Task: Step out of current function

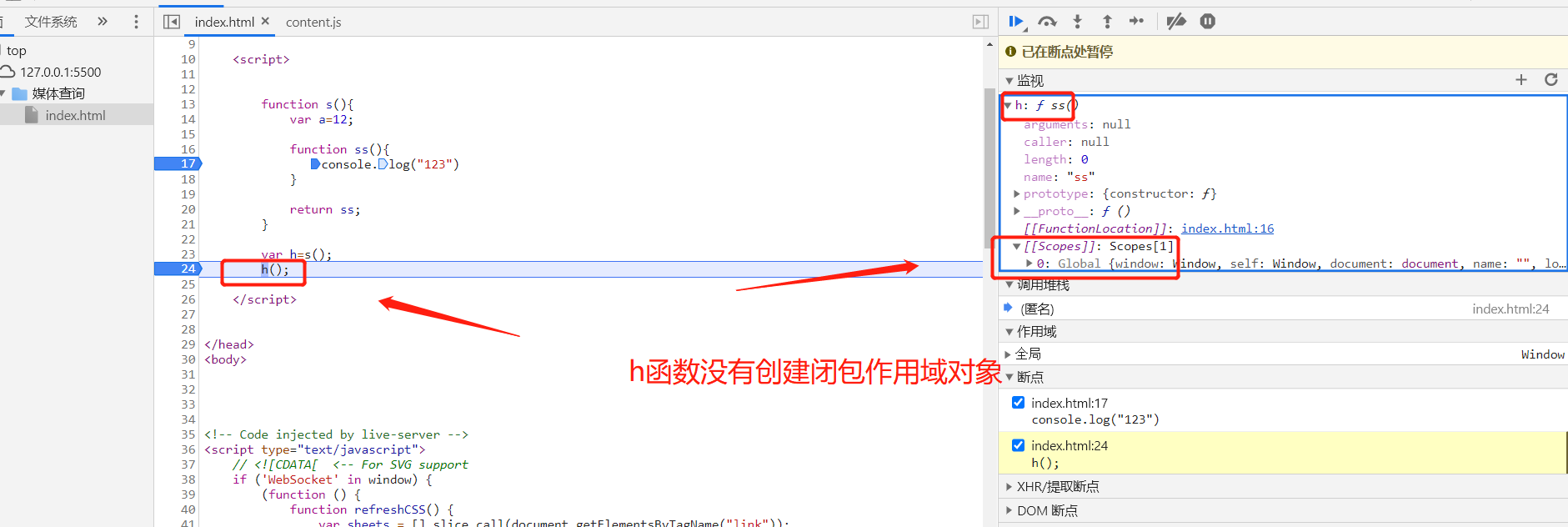Action: coord(1107,22)
